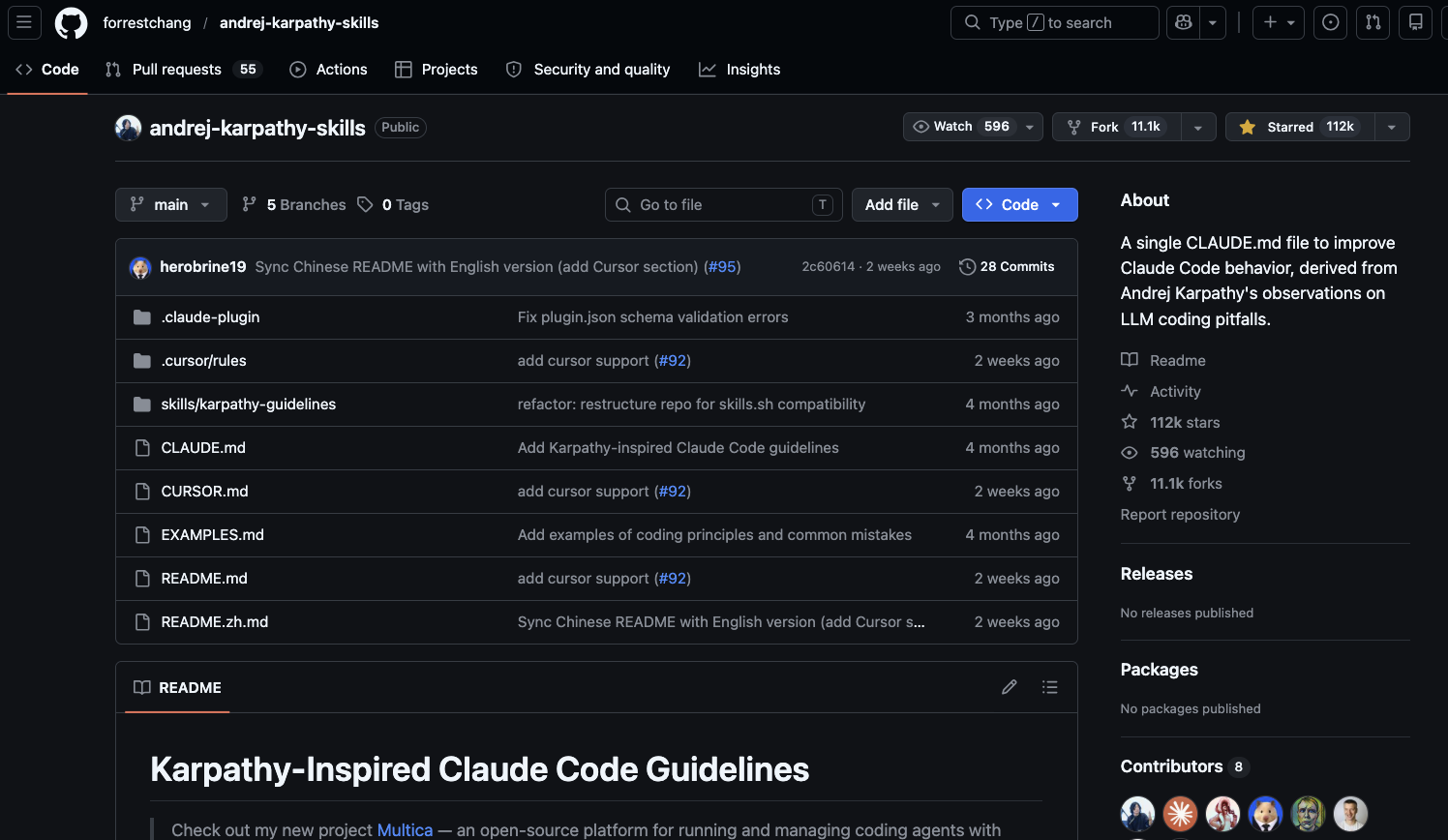Click herobrine19's commit author avatar
Image resolution: width=1448 pixels, height=840 pixels.
pyautogui.click(x=140, y=267)
